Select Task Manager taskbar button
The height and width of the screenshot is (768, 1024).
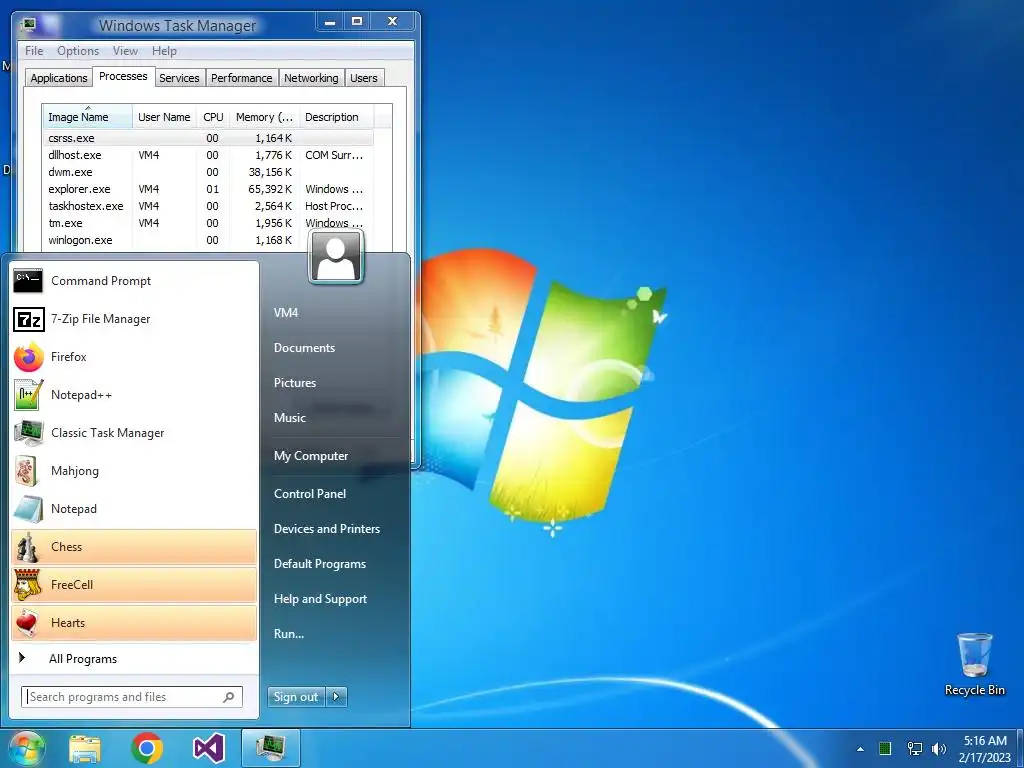(x=270, y=748)
